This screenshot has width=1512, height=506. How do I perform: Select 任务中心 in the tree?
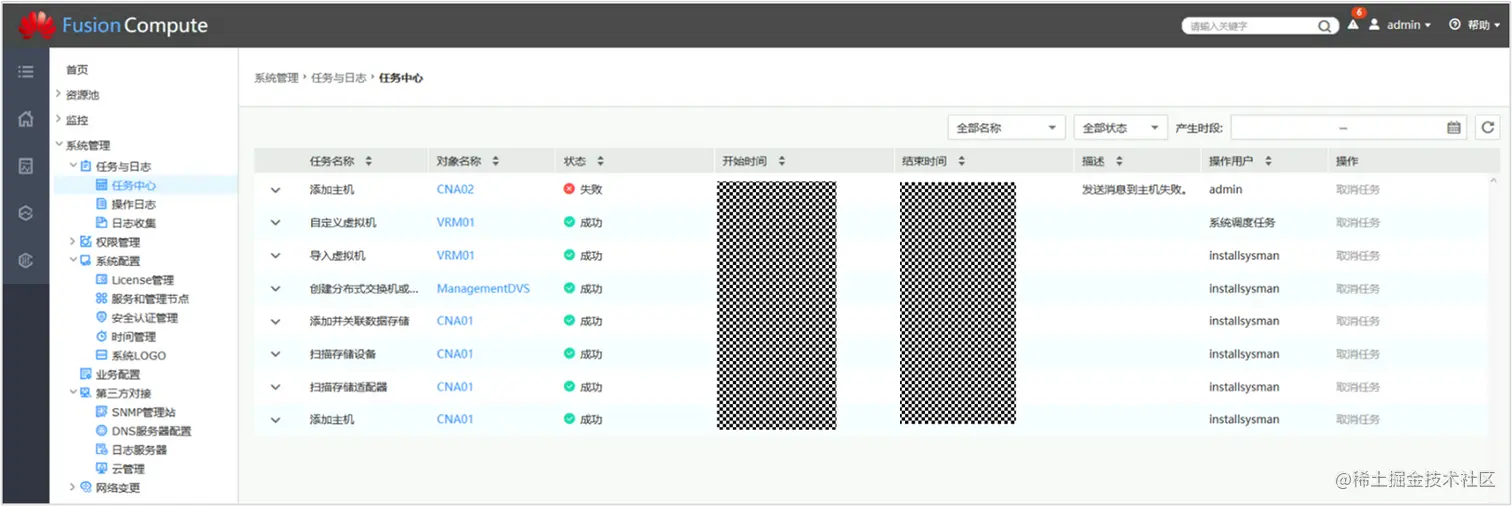[133, 185]
